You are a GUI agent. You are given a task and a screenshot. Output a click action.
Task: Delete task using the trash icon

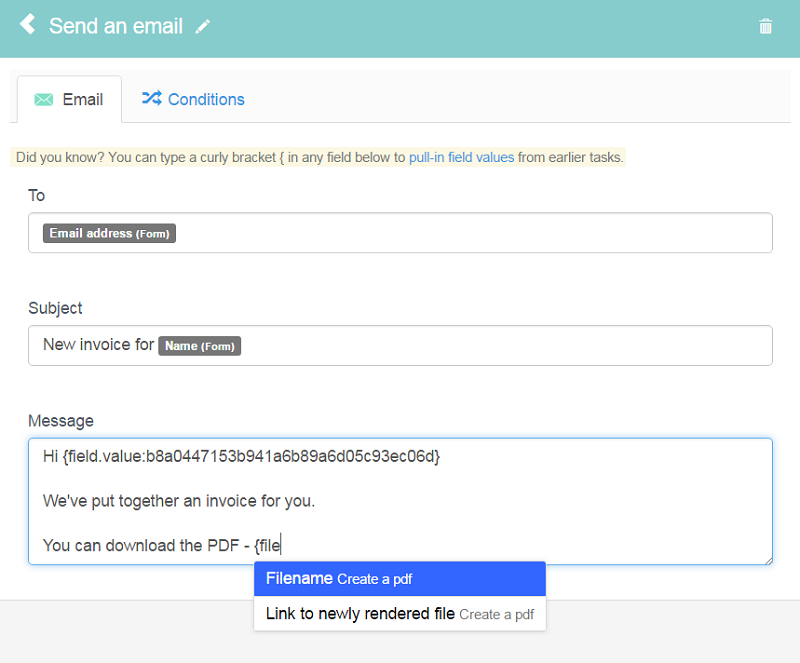click(x=765, y=26)
